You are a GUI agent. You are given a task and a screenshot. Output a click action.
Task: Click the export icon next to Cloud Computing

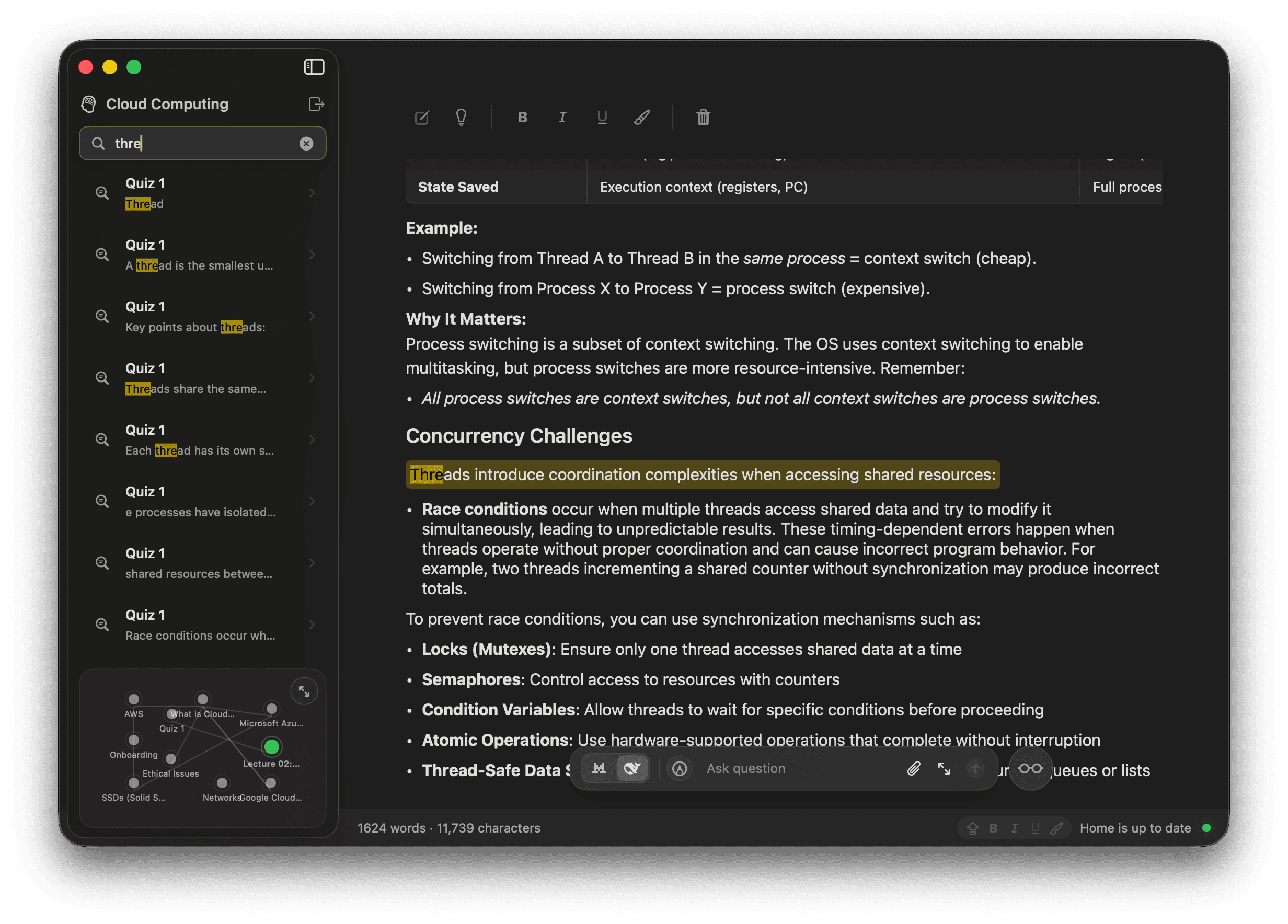[316, 104]
